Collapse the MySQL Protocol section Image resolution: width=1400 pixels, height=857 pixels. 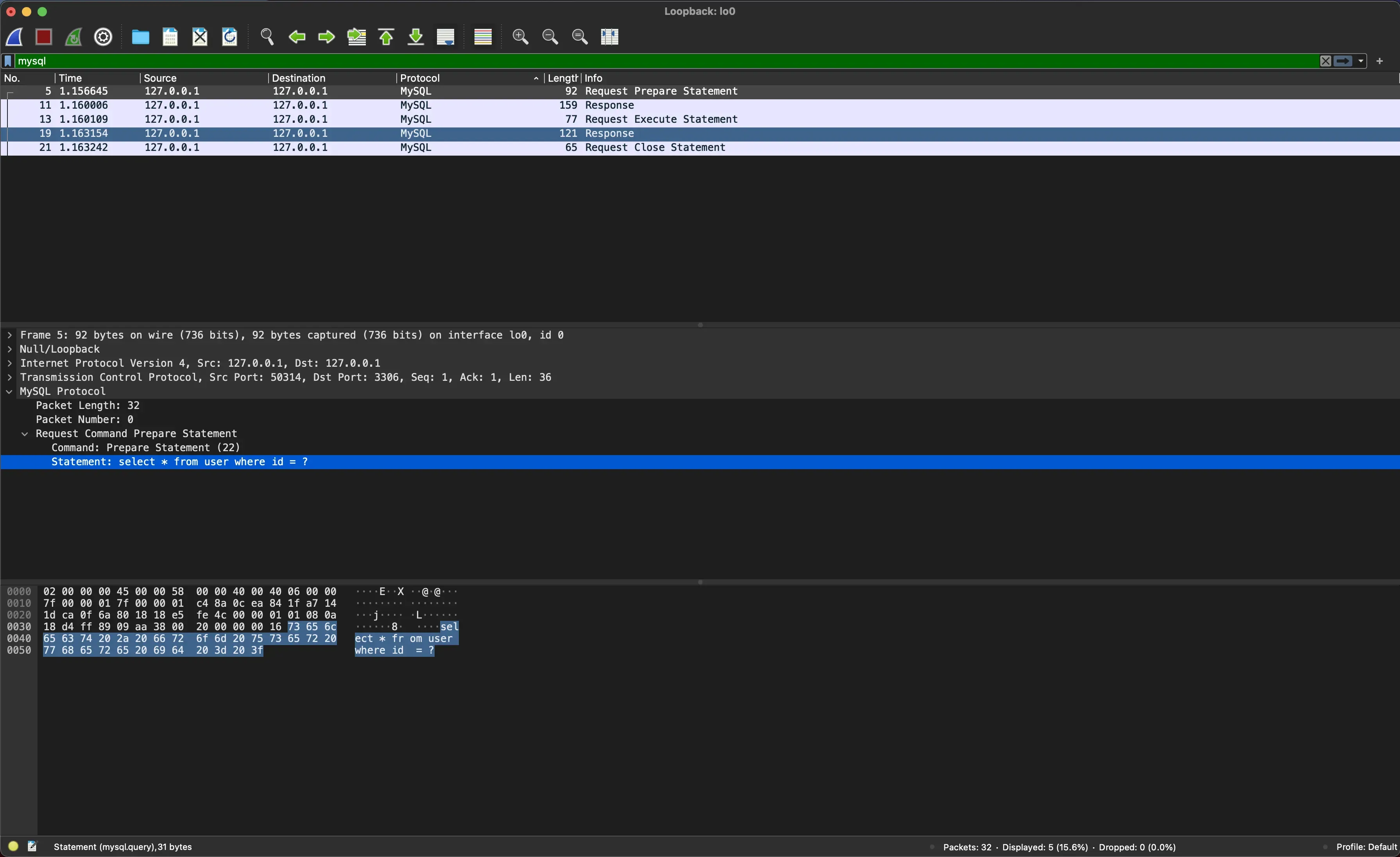(x=10, y=392)
